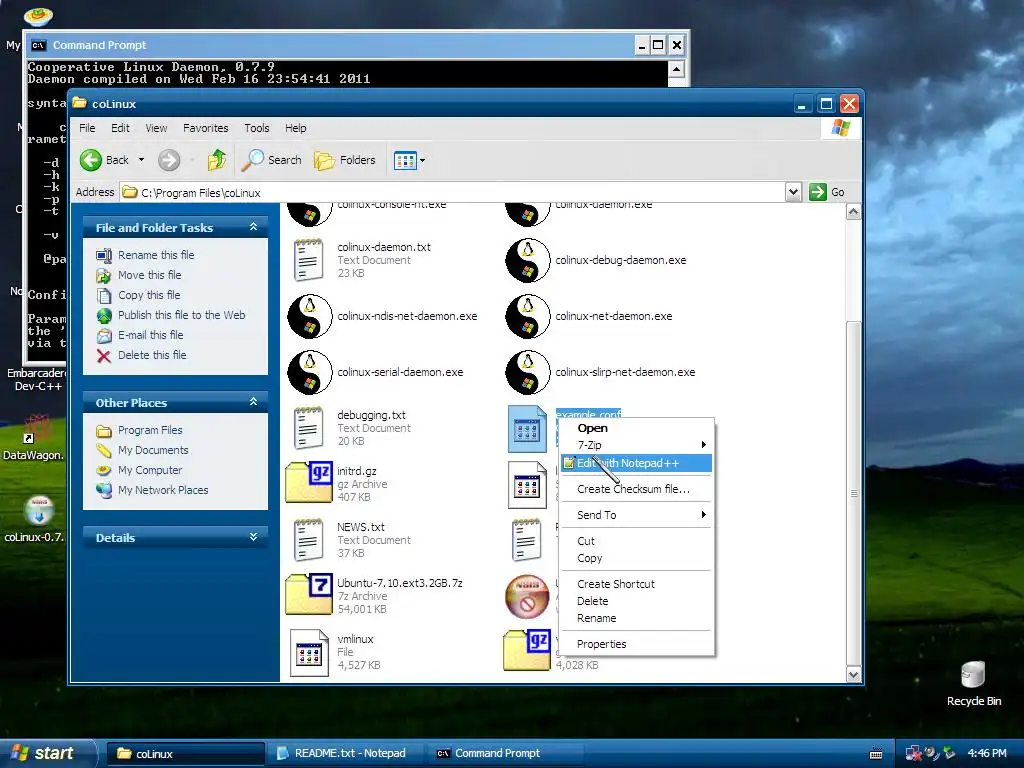Toggle the Folders pane button
This screenshot has height=768, width=1024.
pos(345,160)
